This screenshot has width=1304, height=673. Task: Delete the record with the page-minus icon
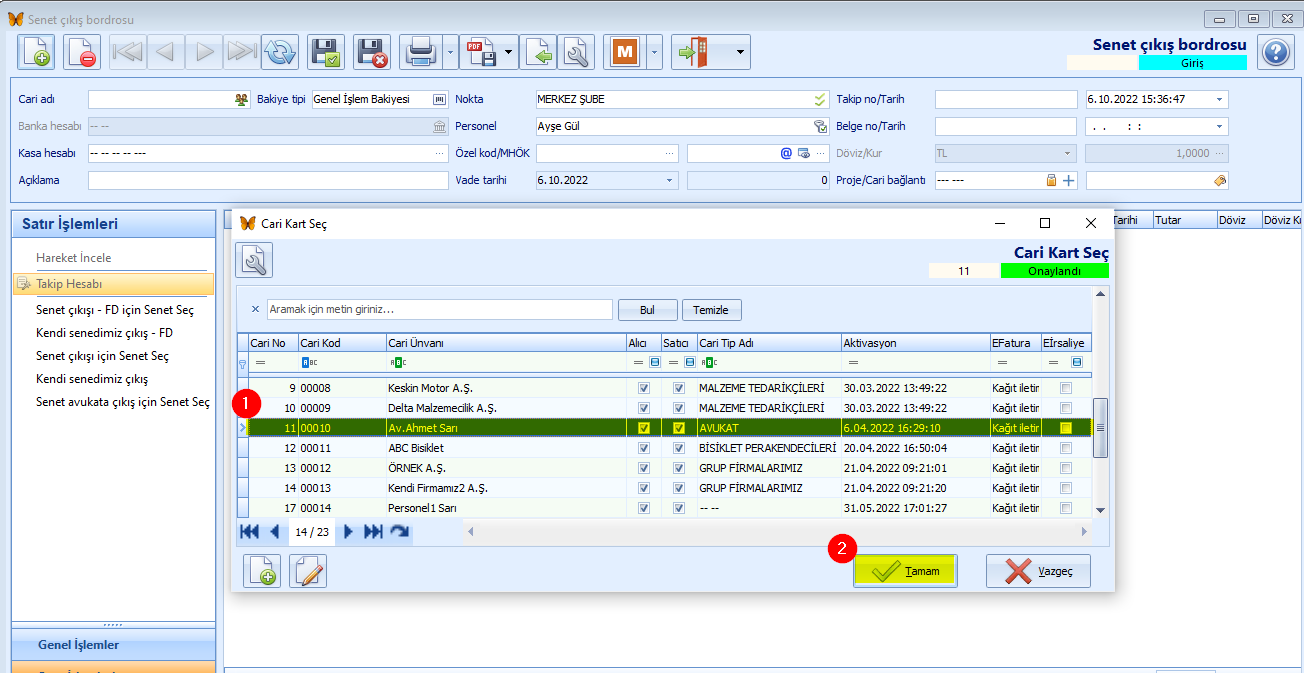[x=82, y=52]
